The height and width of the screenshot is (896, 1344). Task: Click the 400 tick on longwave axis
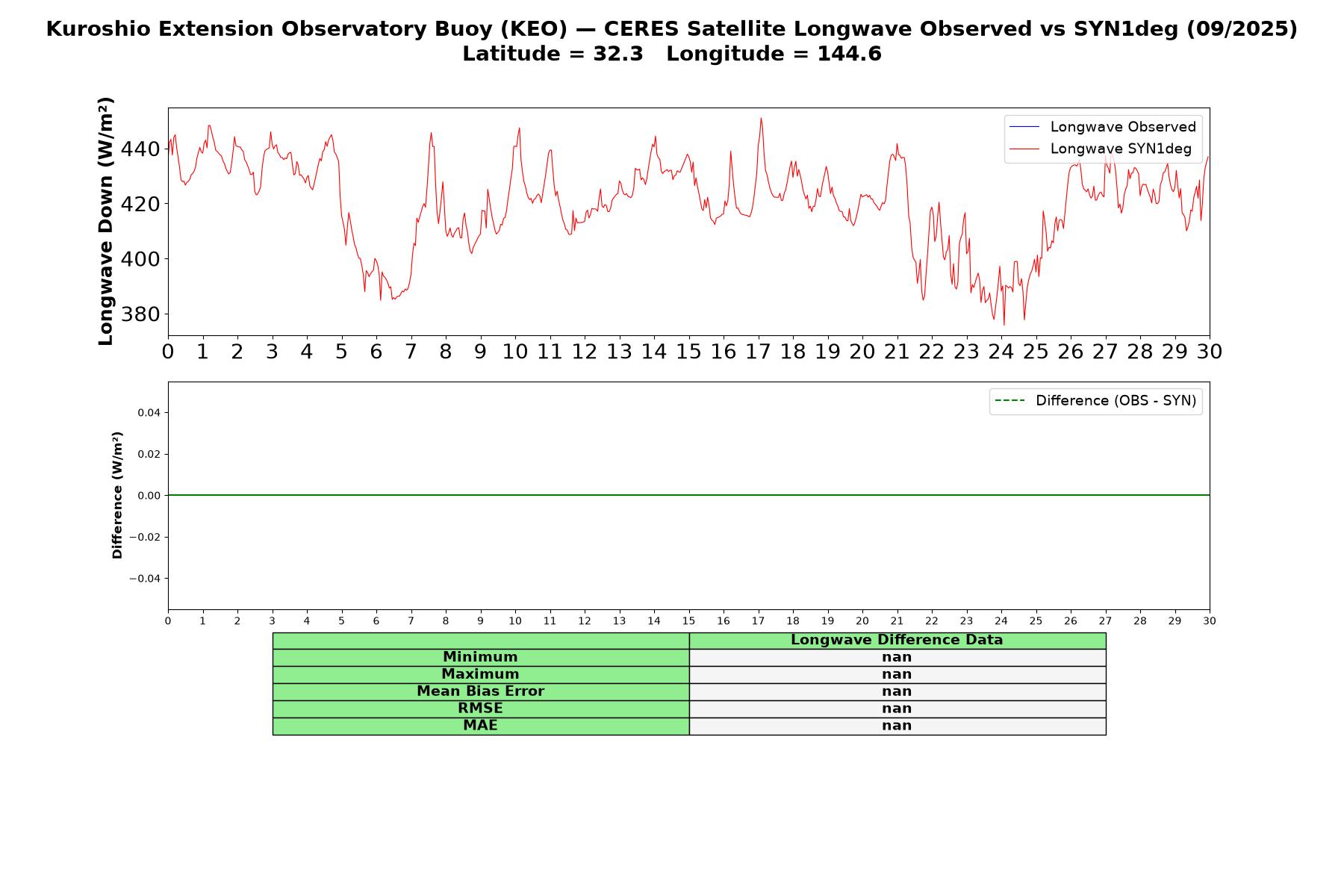tap(140, 259)
